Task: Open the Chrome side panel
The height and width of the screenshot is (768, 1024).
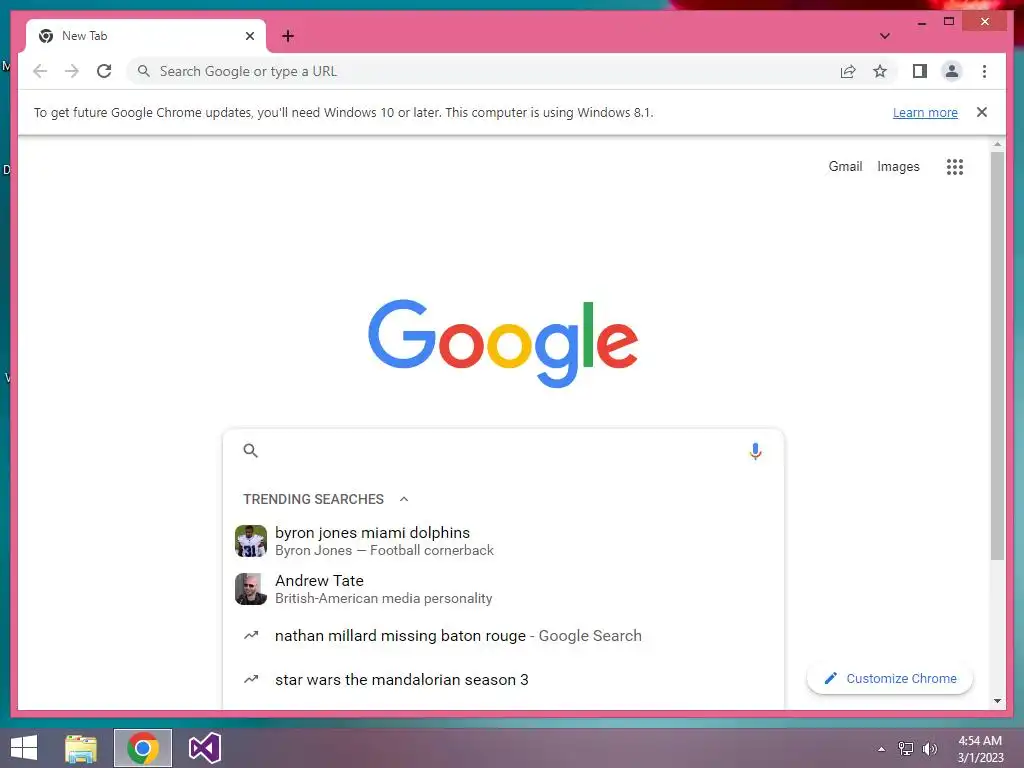Action: (920, 71)
